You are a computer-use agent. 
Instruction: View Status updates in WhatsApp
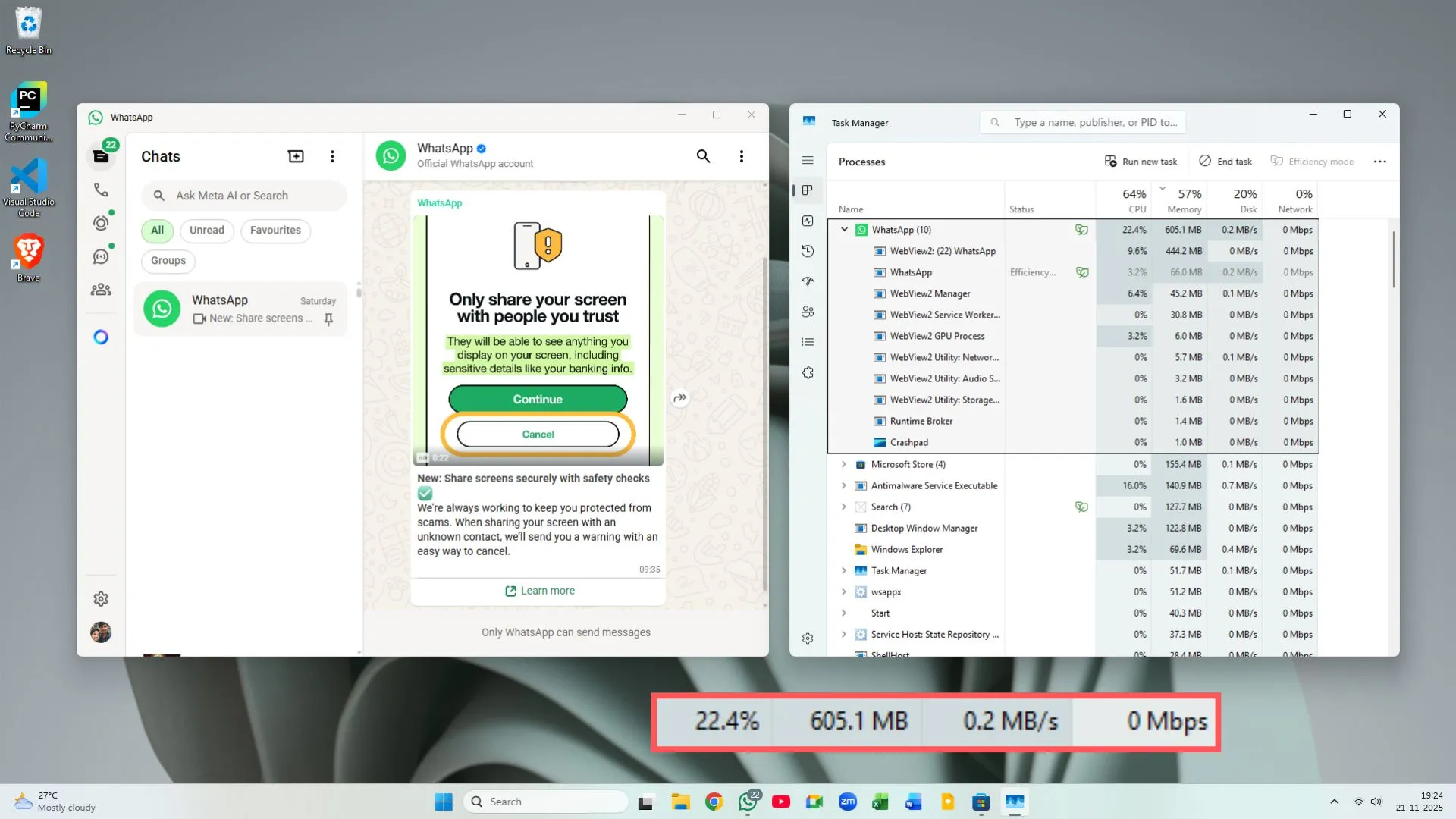101,222
